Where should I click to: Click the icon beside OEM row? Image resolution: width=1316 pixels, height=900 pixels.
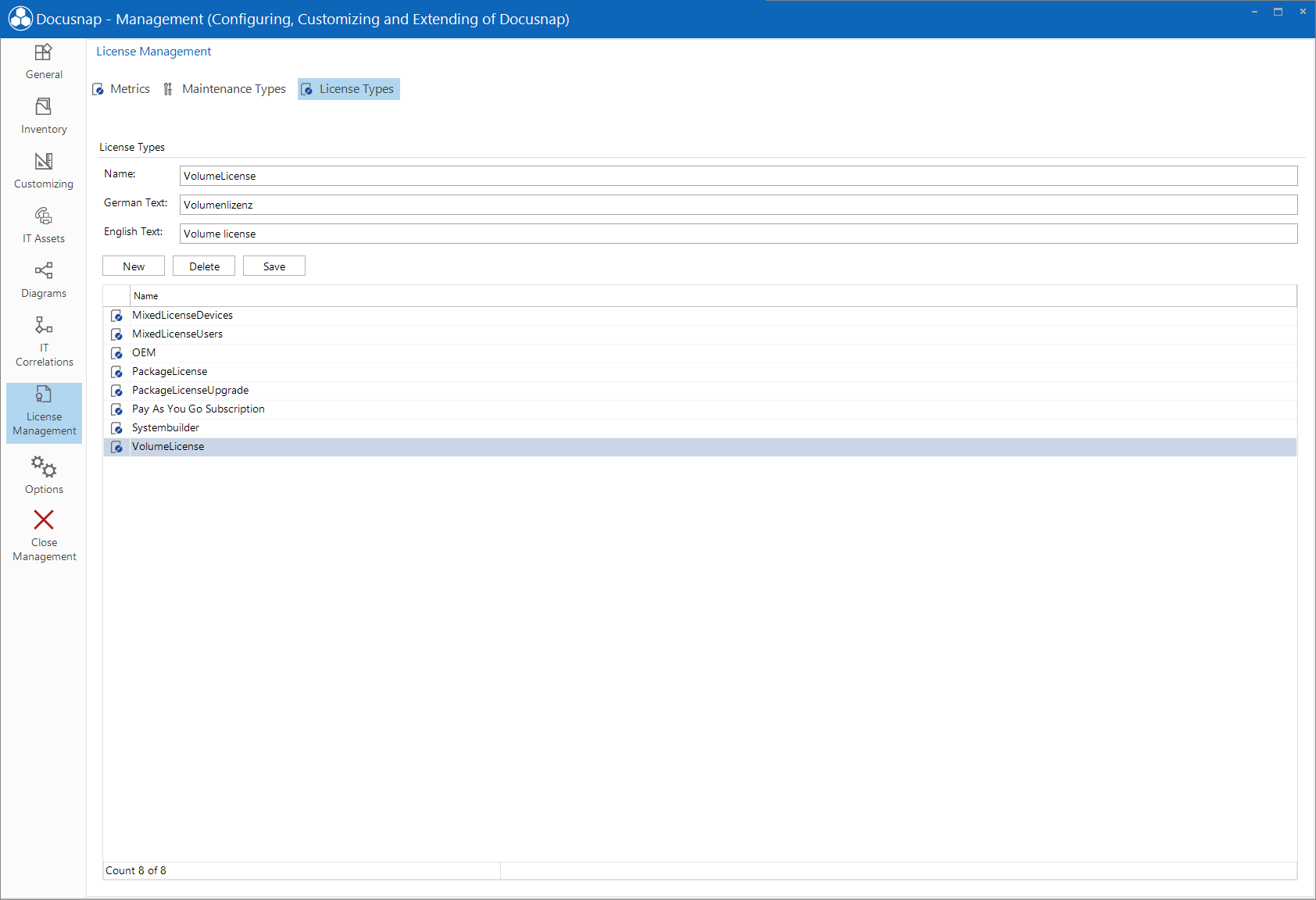tap(117, 353)
